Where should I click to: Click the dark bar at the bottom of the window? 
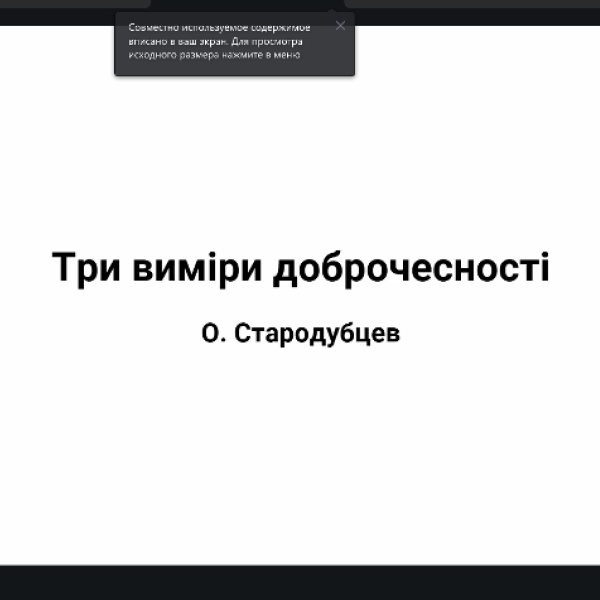point(300,582)
